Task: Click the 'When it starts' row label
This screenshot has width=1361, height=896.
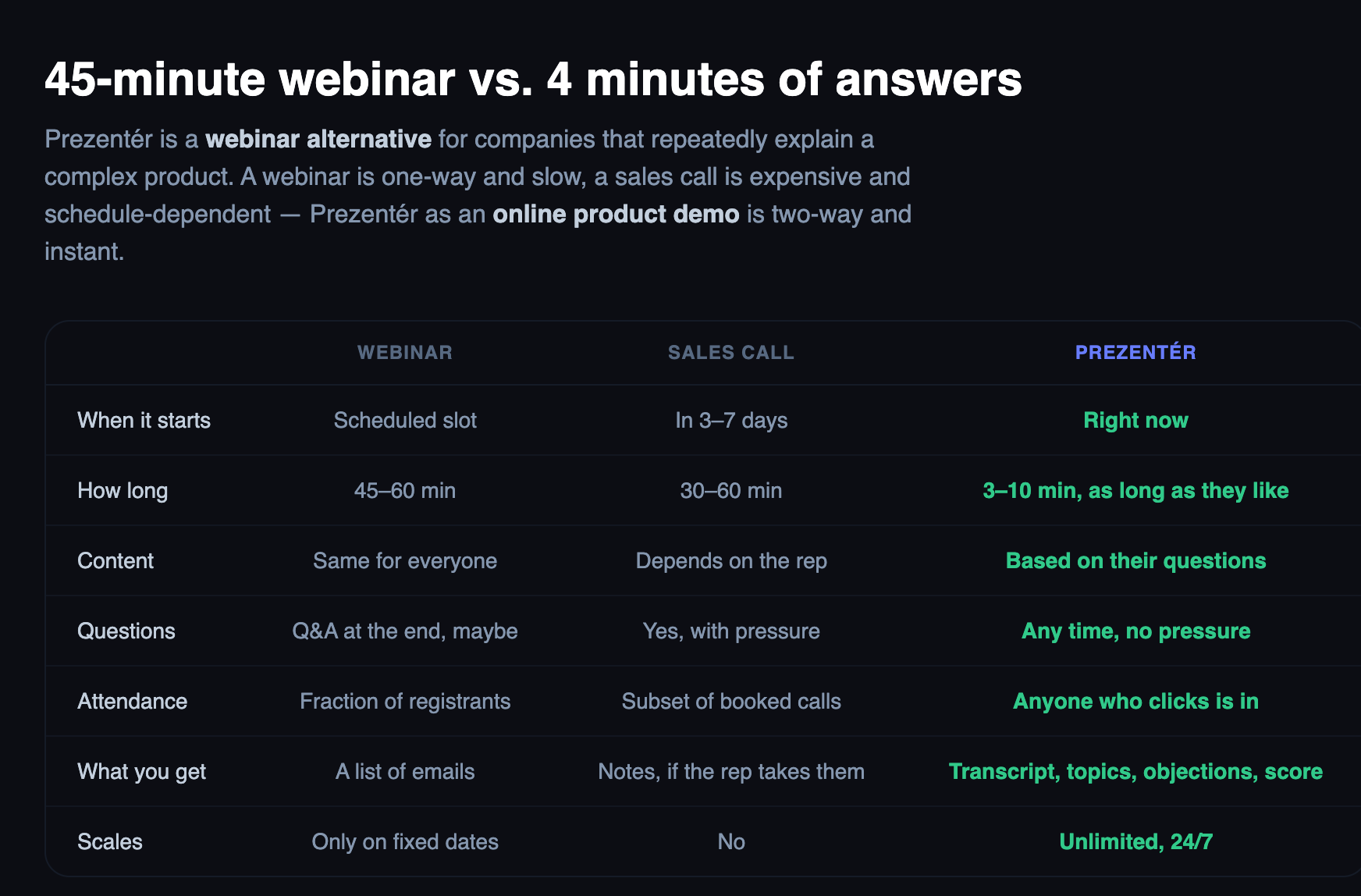Action: (144, 420)
